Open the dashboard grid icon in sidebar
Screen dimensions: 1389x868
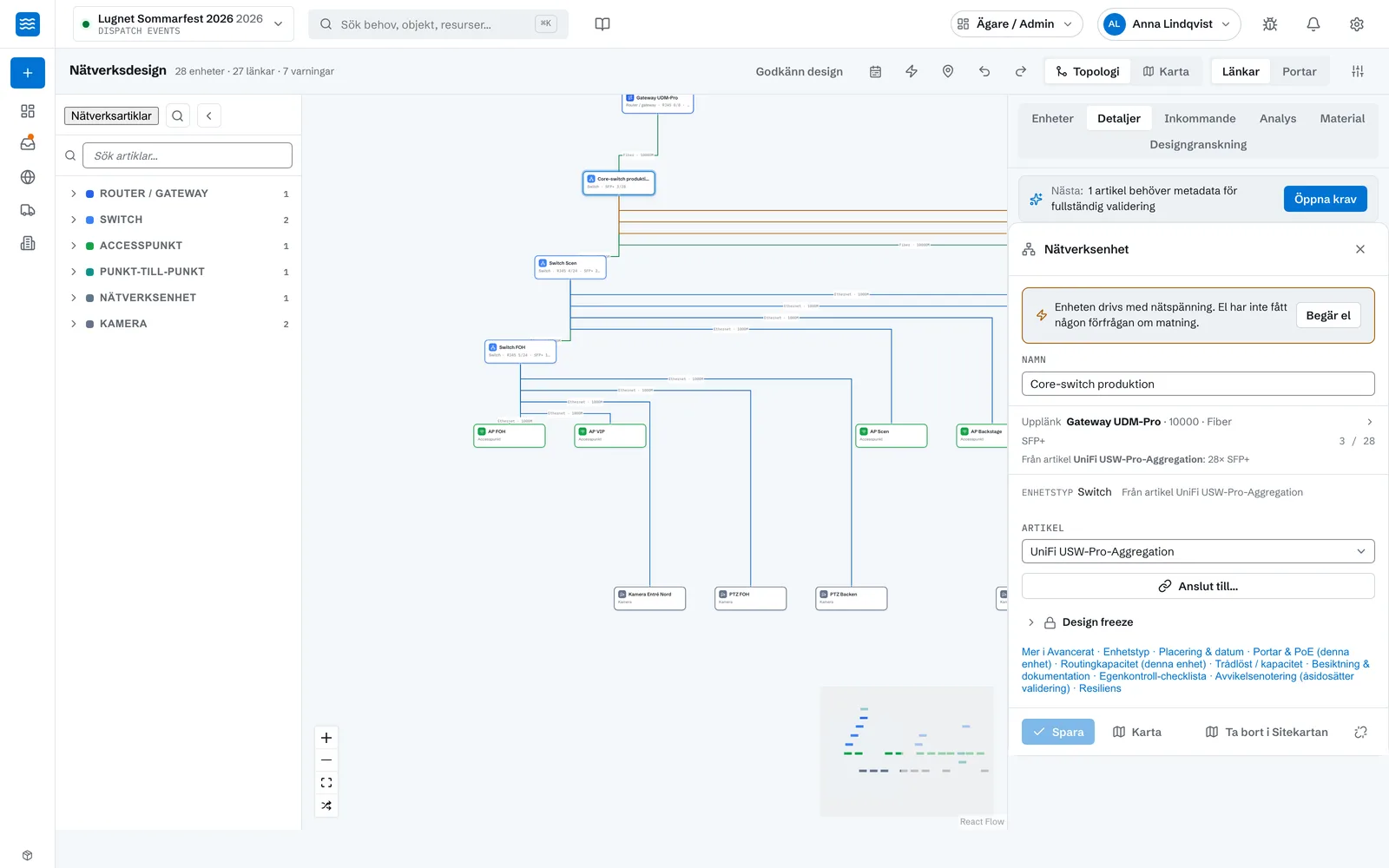click(x=28, y=111)
